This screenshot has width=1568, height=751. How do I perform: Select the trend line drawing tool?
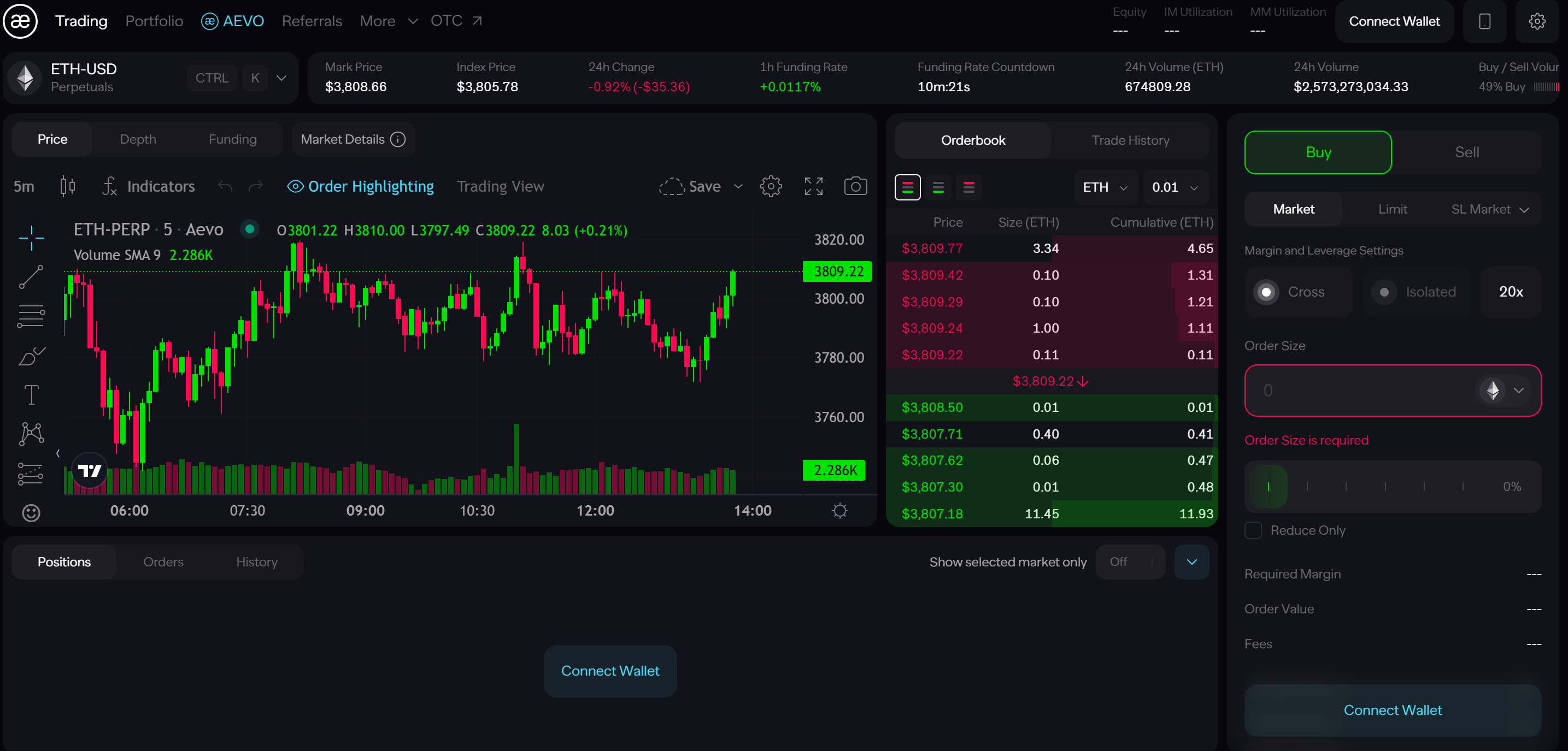[31, 277]
